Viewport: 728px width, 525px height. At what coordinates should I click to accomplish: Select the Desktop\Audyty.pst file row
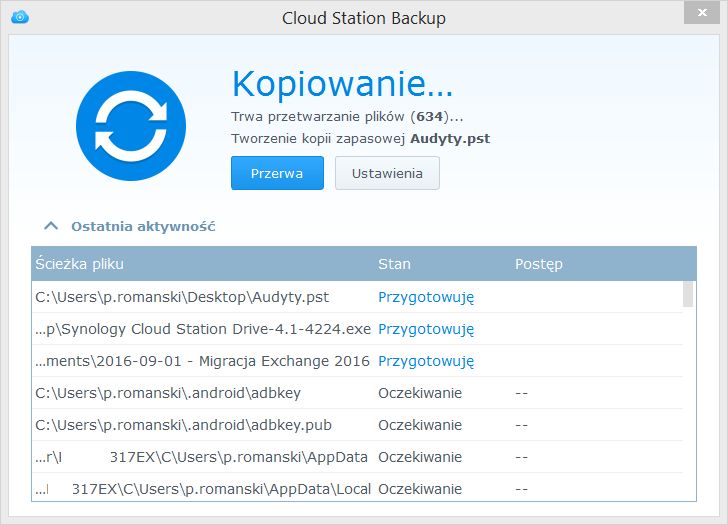click(x=357, y=297)
